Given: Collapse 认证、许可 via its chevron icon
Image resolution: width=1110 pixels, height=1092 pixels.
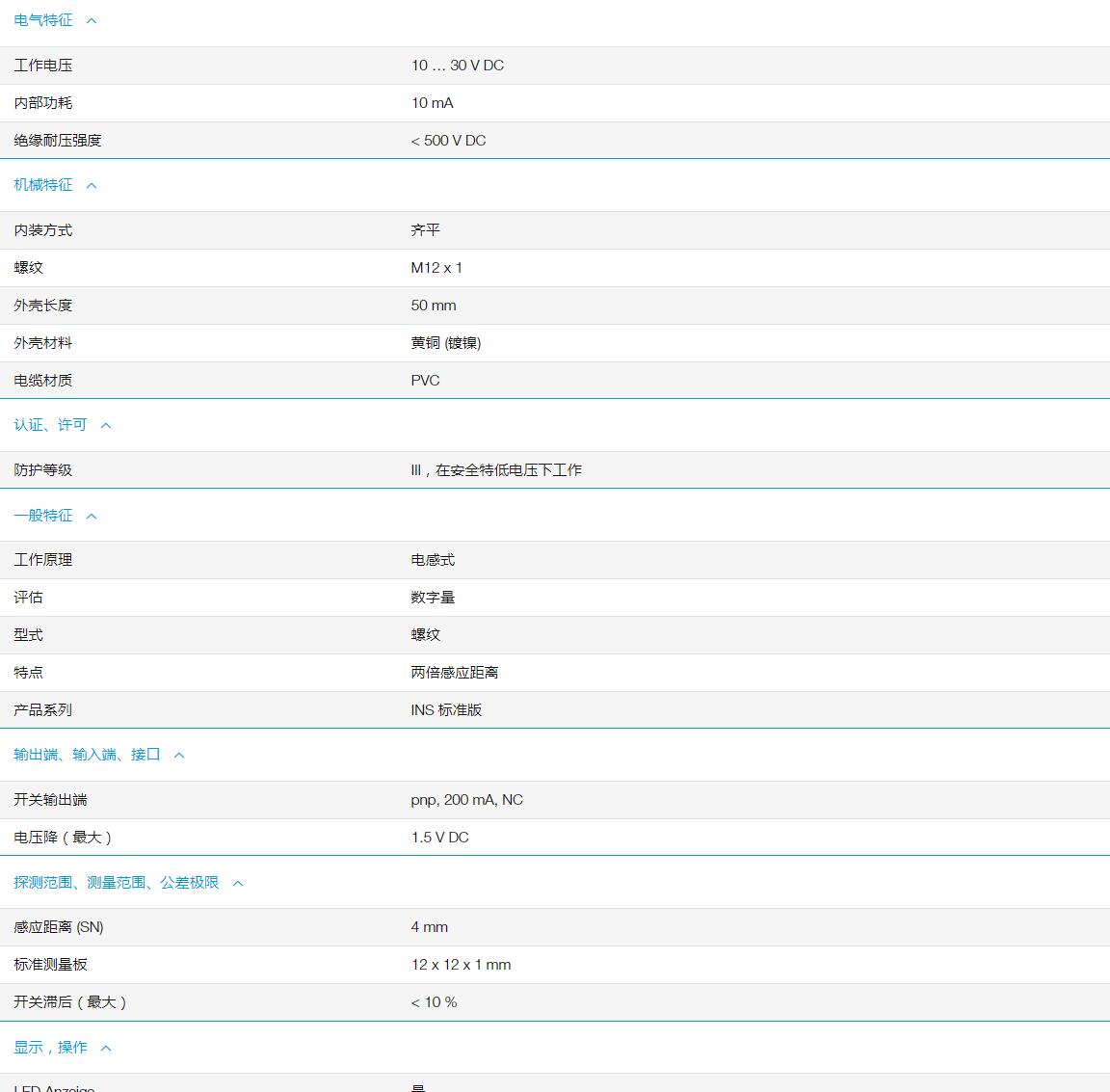Looking at the screenshot, I should click(106, 425).
